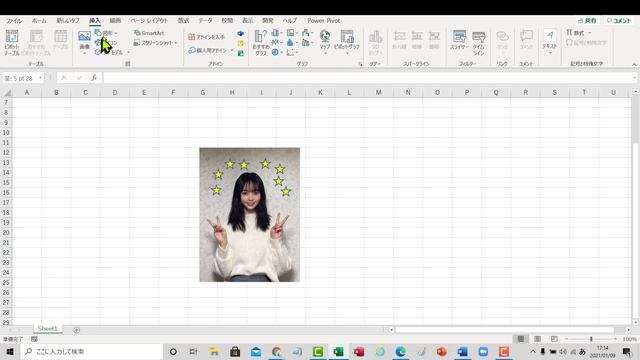Screen dimensions: 640x360
Task: Open Microsoft Edge from the taskbar
Action: [400, 351]
